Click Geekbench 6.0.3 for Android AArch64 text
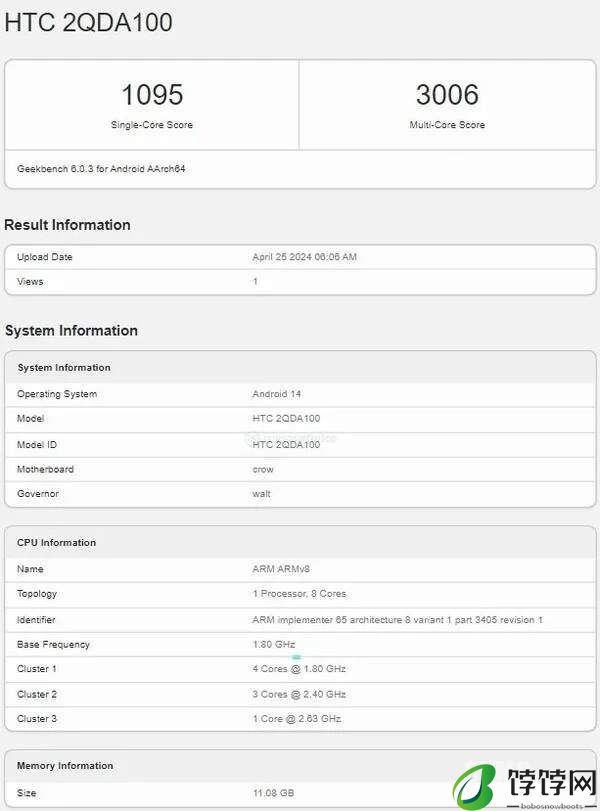Viewport: 600px width, 811px height. coord(101,169)
